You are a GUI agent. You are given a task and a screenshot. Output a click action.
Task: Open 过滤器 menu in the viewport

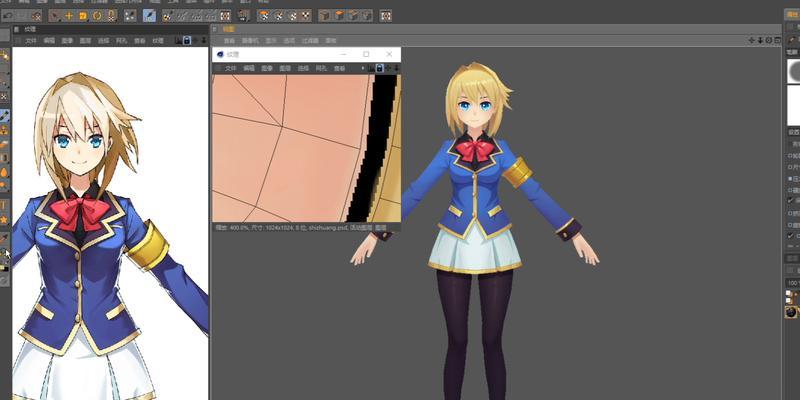point(310,40)
